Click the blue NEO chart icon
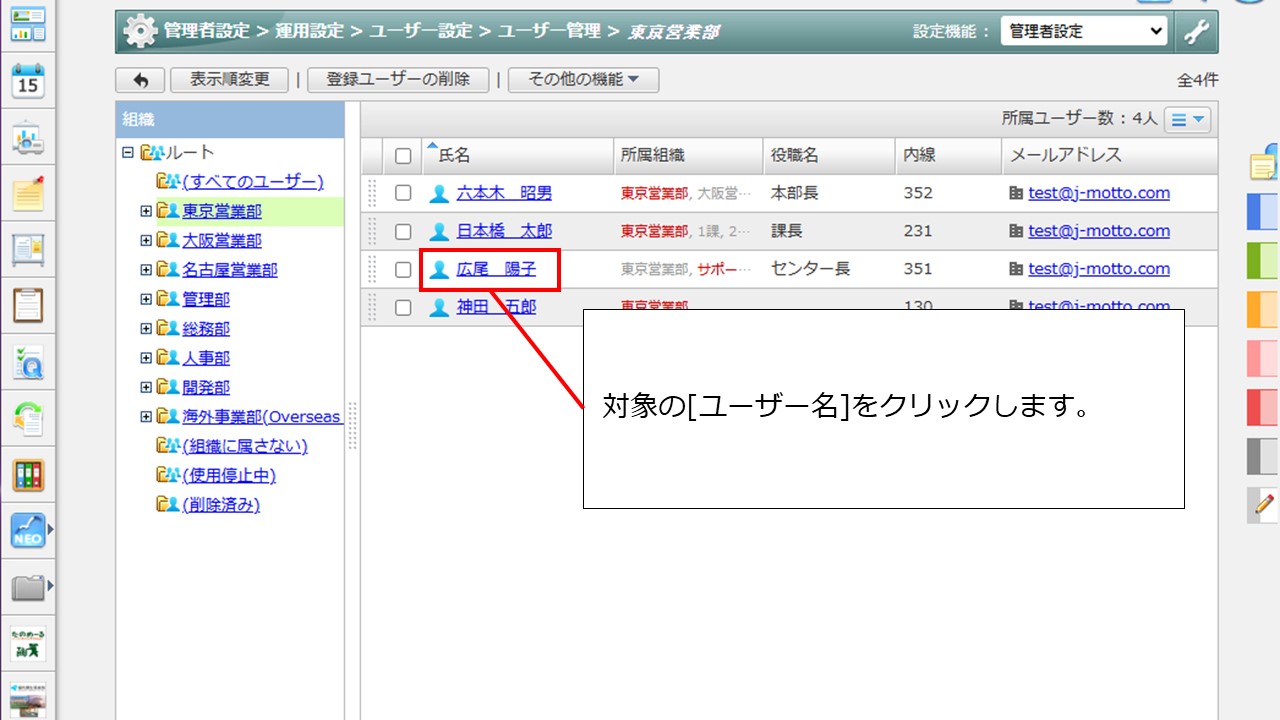The height and width of the screenshot is (720, 1280). [x=28, y=530]
